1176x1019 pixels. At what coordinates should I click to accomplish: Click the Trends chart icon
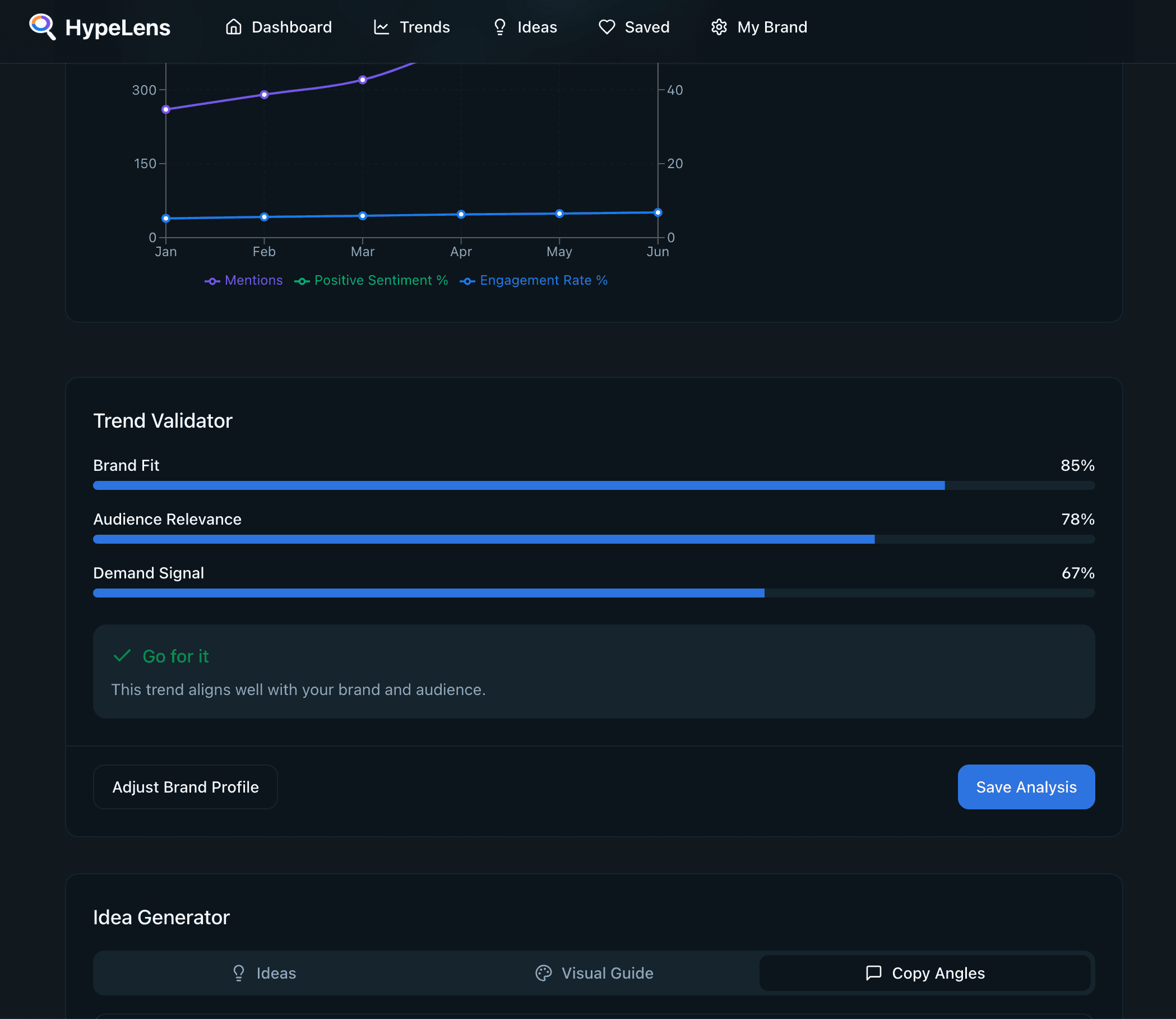[382, 27]
